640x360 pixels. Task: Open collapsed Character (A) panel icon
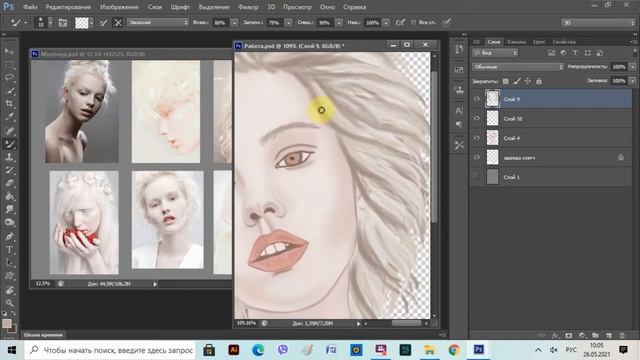[x=459, y=110]
